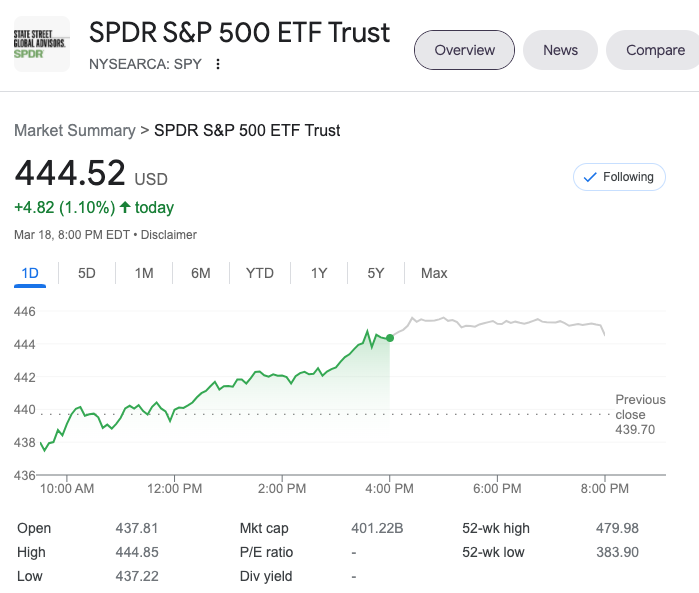Screen dimensions: 699x593
Task: Select the 5Y time range
Action: pyautogui.click(x=376, y=273)
